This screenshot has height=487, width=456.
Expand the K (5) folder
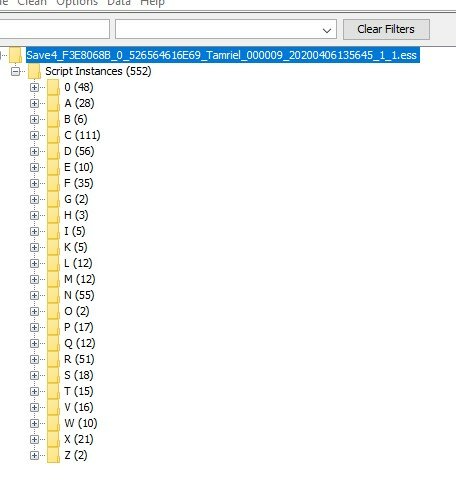(34, 247)
